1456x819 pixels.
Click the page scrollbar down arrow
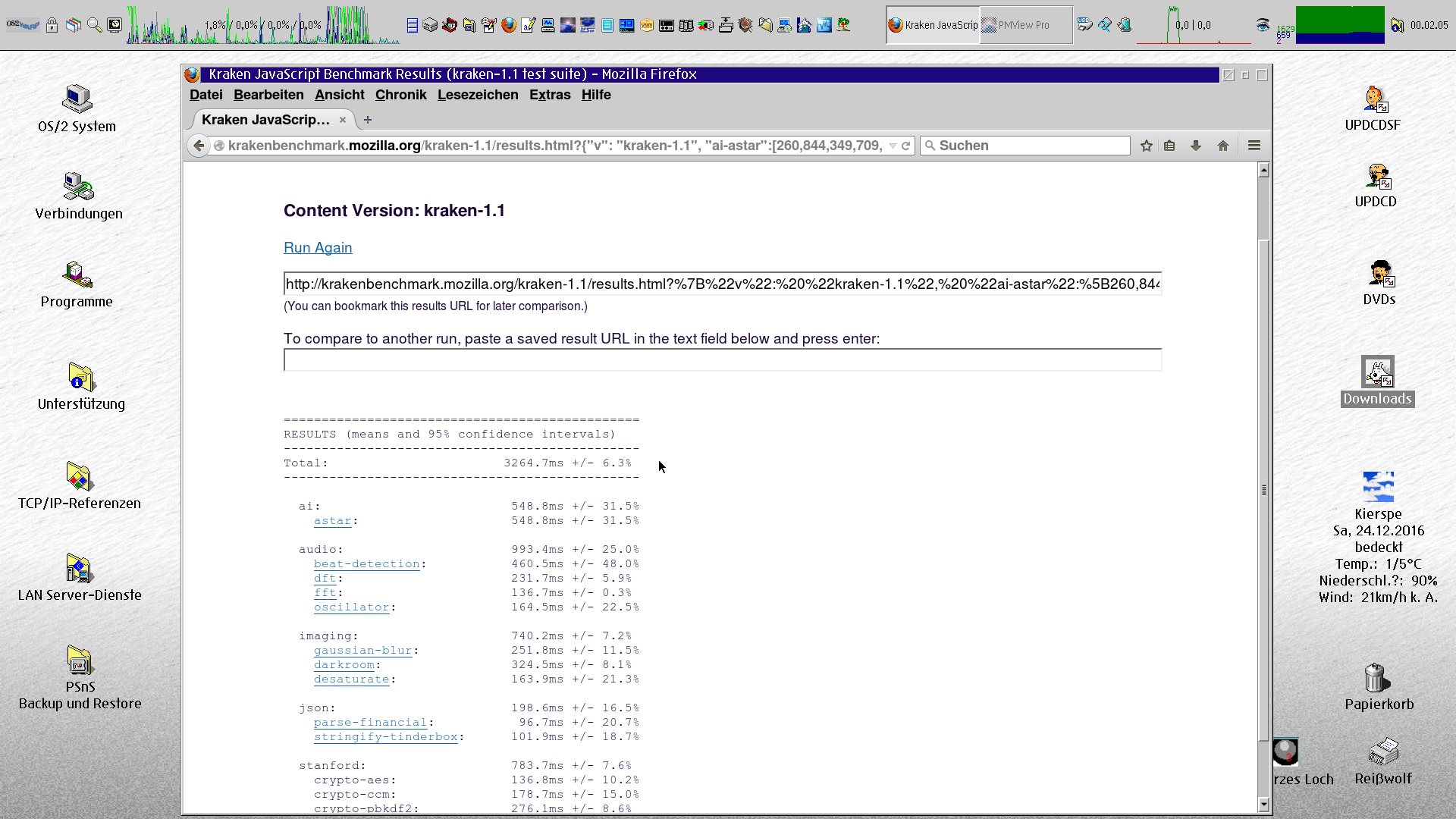pos(1263,805)
